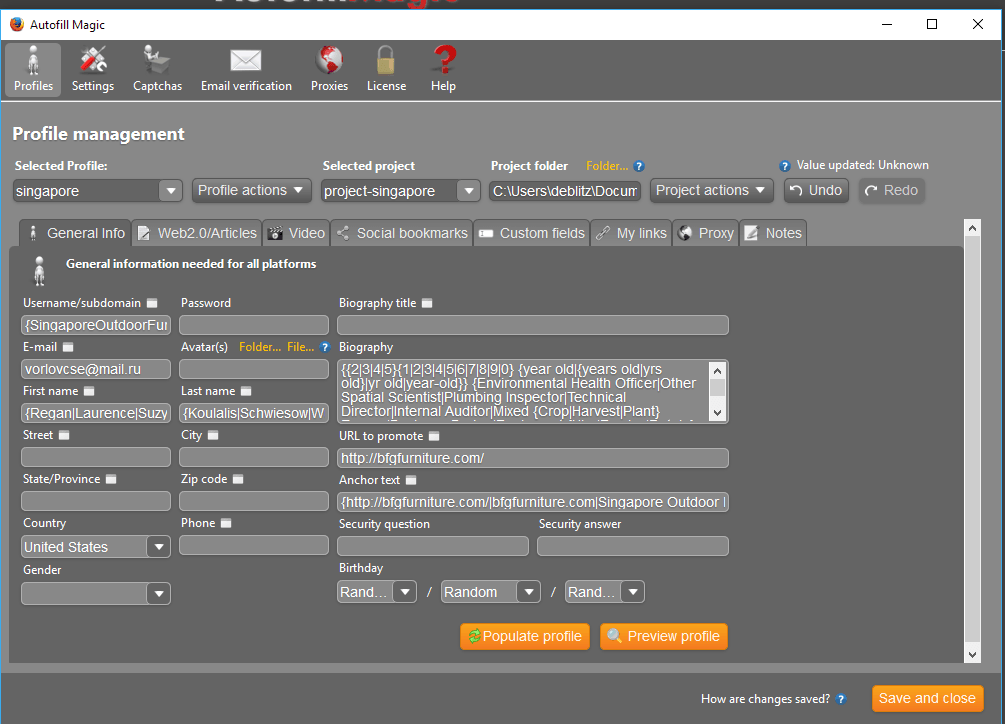The height and width of the screenshot is (724, 1005).
Task: Open the License padlock icon
Action: pyautogui.click(x=386, y=70)
